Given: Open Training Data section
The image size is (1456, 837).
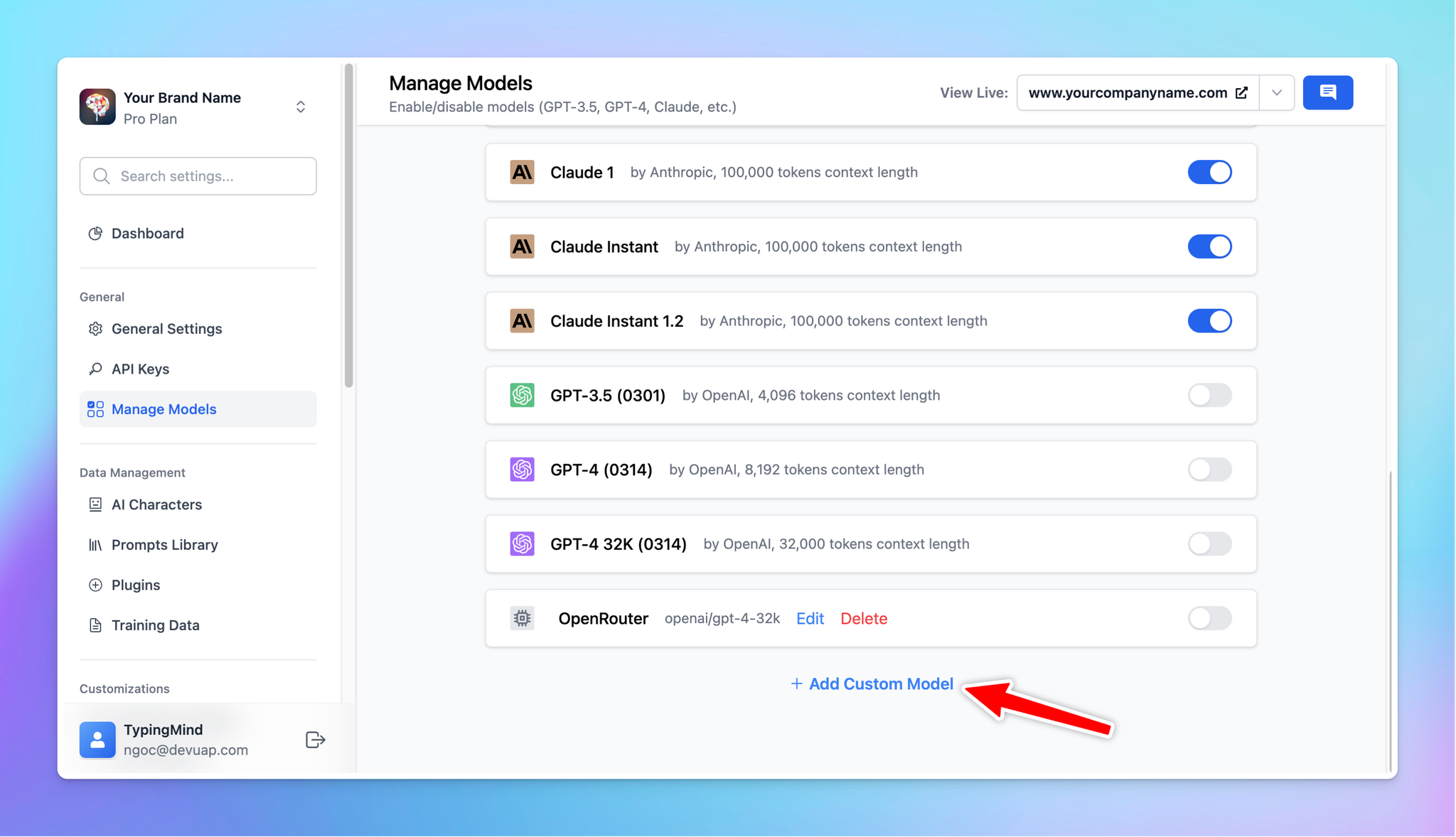Looking at the screenshot, I should point(198,625).
